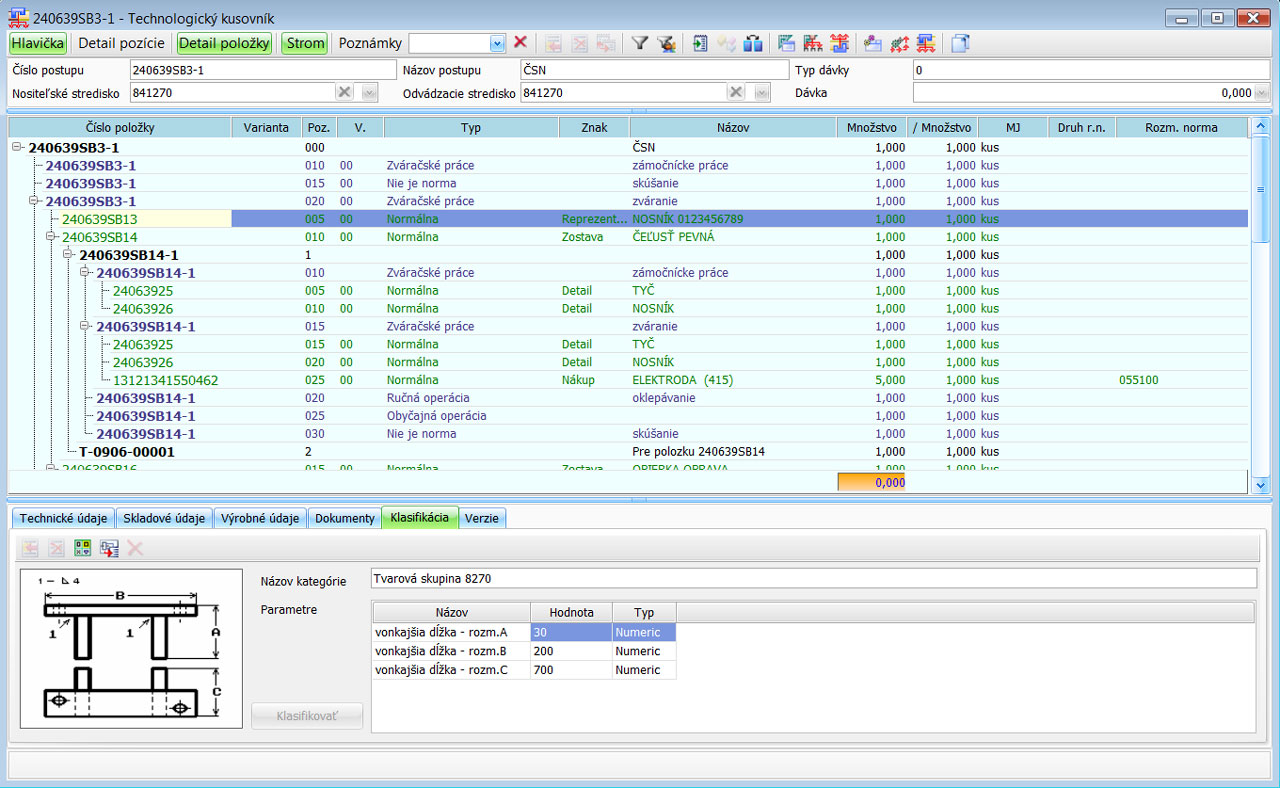This screenshot has width=1280, height=788.
Task: Click the Názov postupu input field
Action: click(654, 70)
